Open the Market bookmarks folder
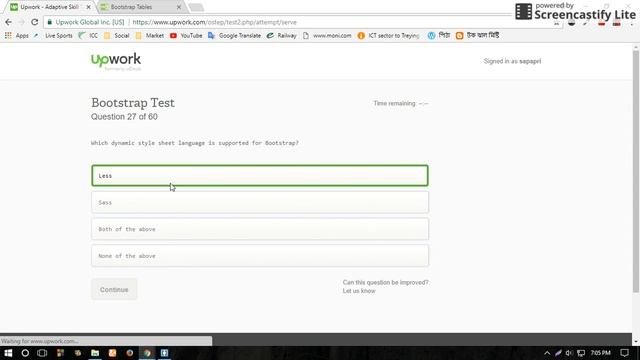Viewport: 640px width, 360px height. pos(149,36)
